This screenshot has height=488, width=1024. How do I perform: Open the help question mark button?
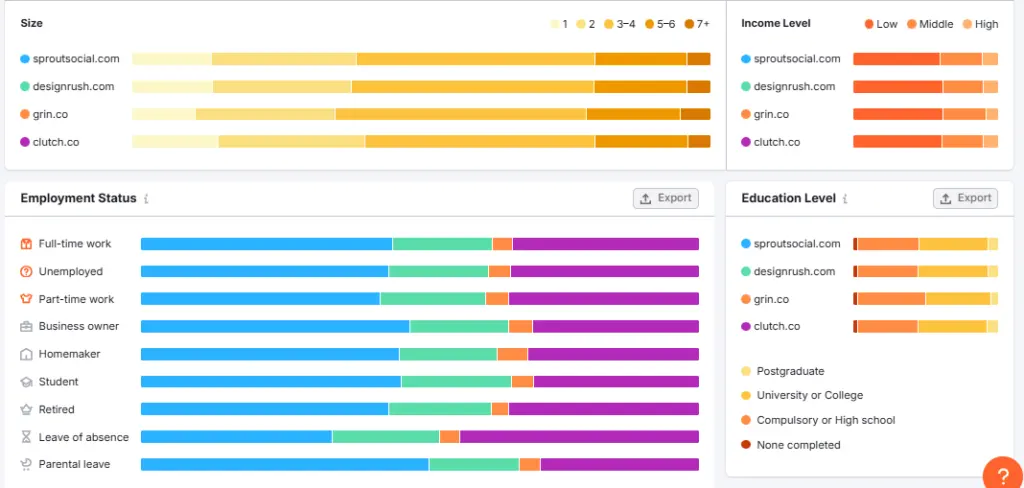click(1001, 474)
